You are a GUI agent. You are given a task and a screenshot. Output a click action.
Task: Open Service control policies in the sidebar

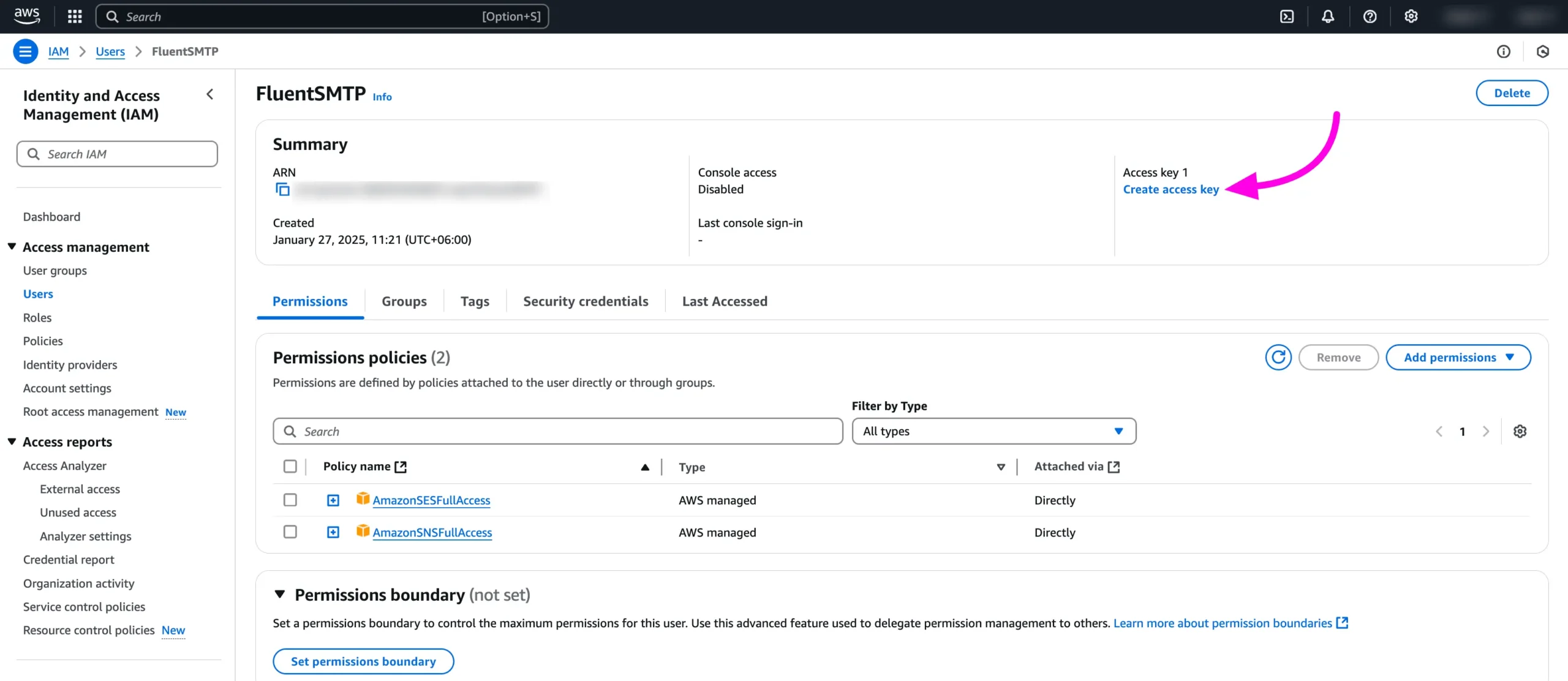(x=84, y=606)
